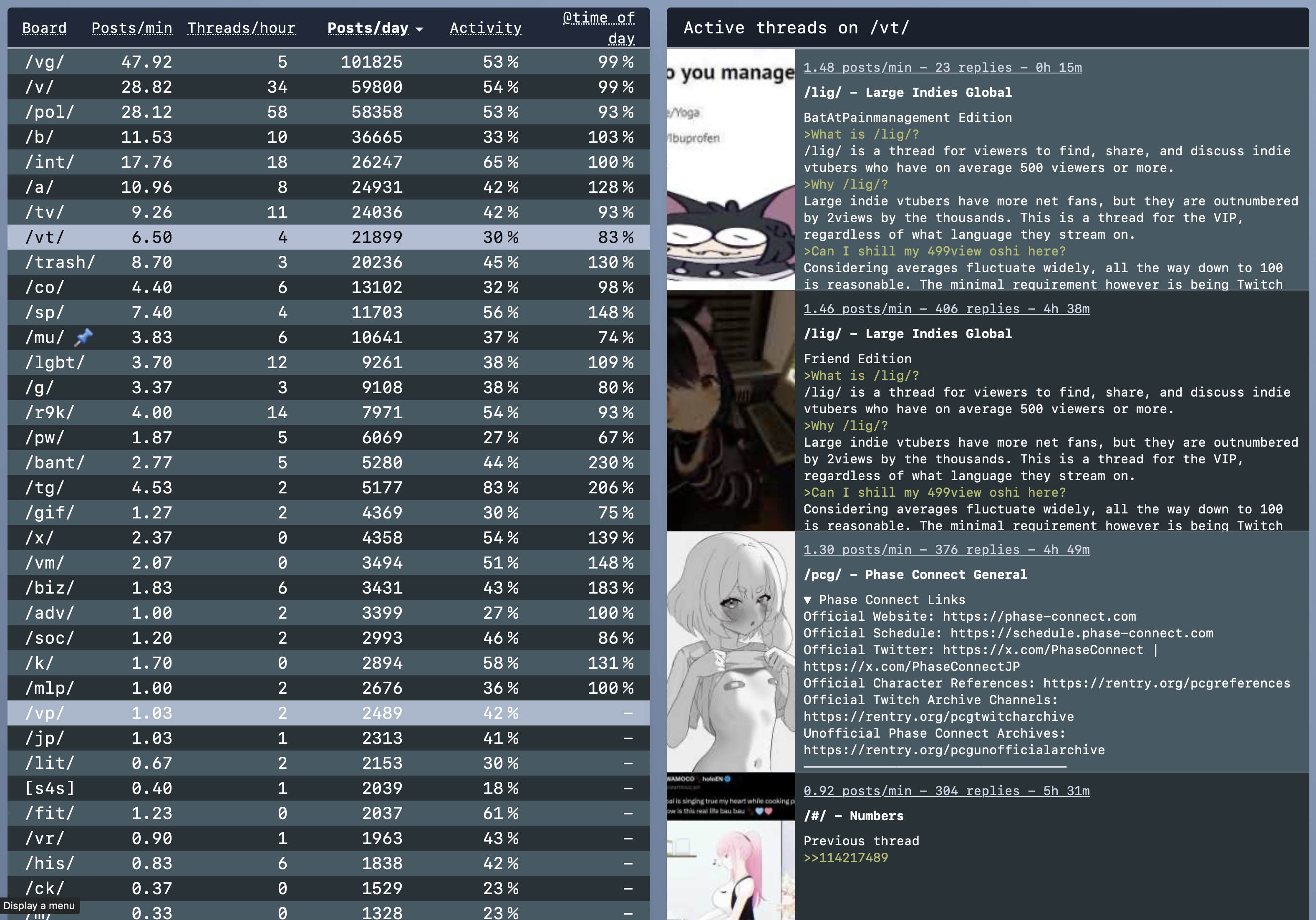
Task: Click the 101825 posts/day value for /vg/
Action: pos(371,62)
